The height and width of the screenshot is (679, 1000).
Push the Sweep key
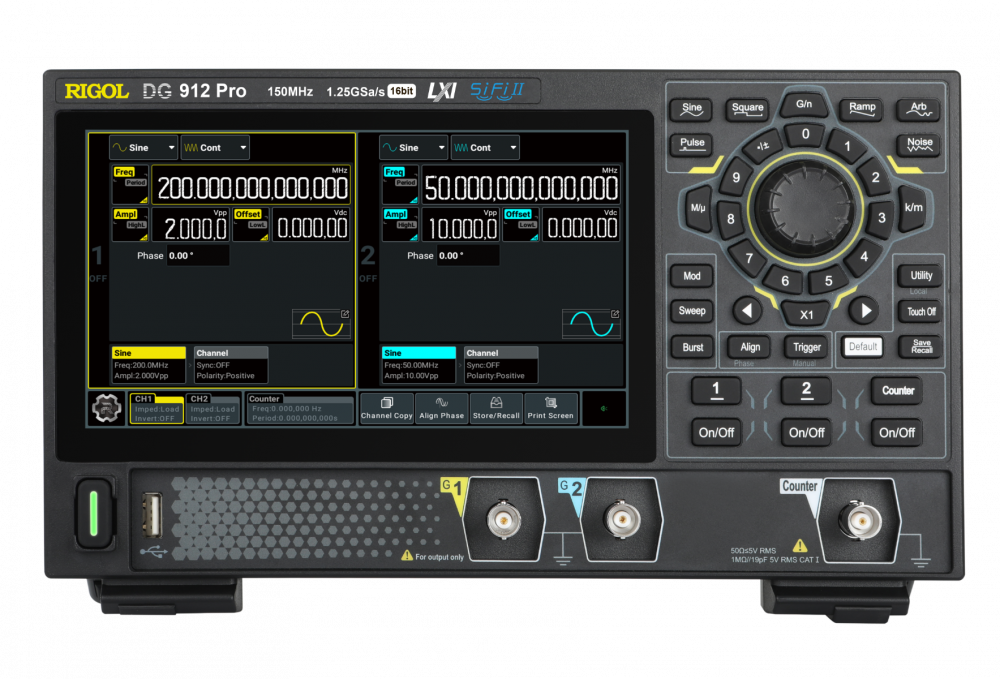[692, 311]
